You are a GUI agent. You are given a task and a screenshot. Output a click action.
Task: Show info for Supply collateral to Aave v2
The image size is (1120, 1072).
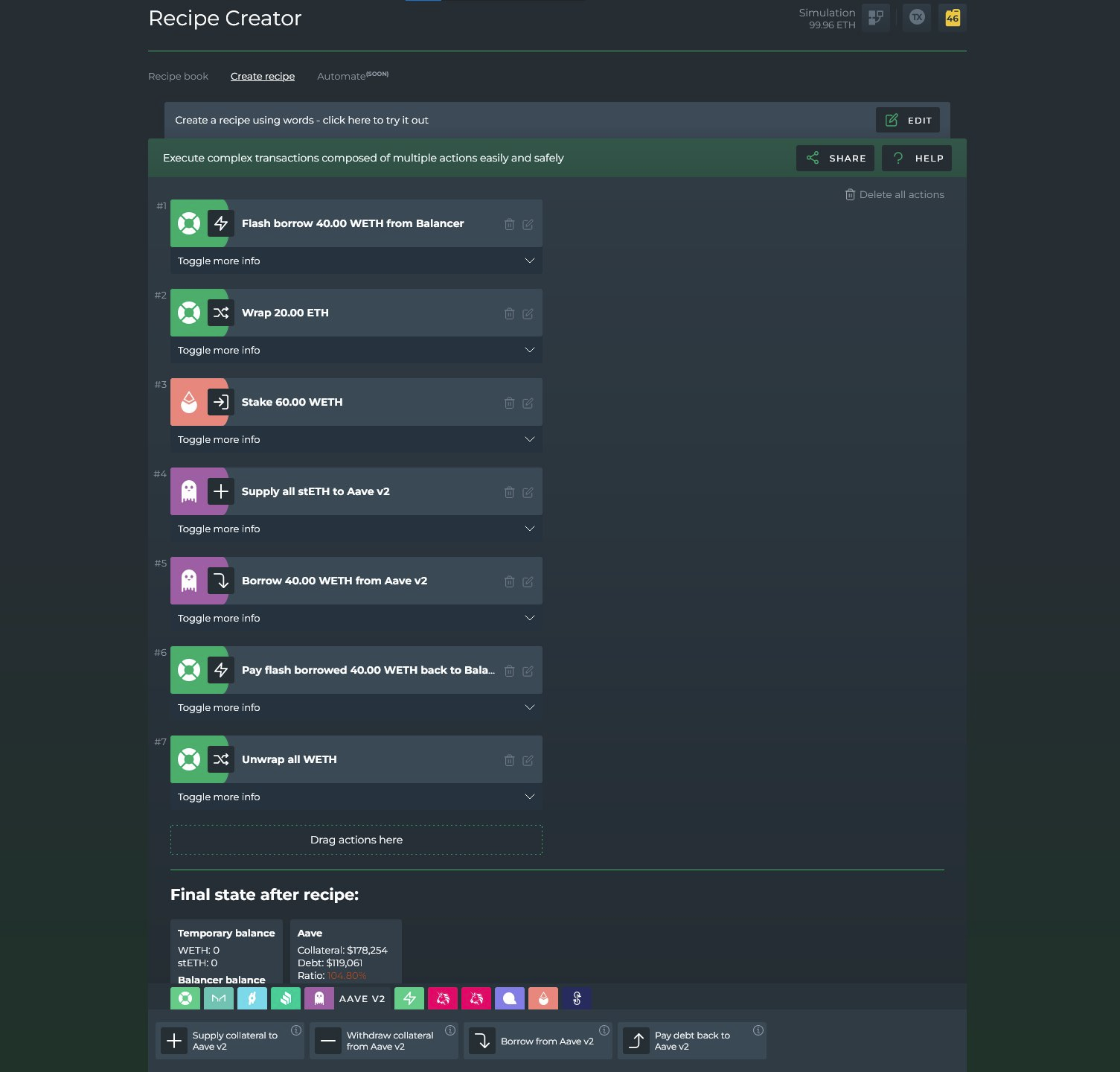click(296, 1030)
